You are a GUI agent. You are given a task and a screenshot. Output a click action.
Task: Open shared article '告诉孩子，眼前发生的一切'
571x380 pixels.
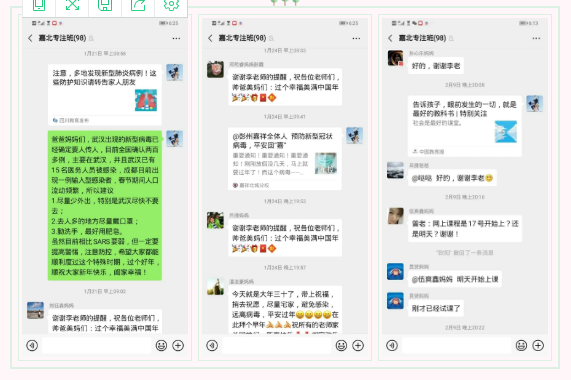(465, 126)
